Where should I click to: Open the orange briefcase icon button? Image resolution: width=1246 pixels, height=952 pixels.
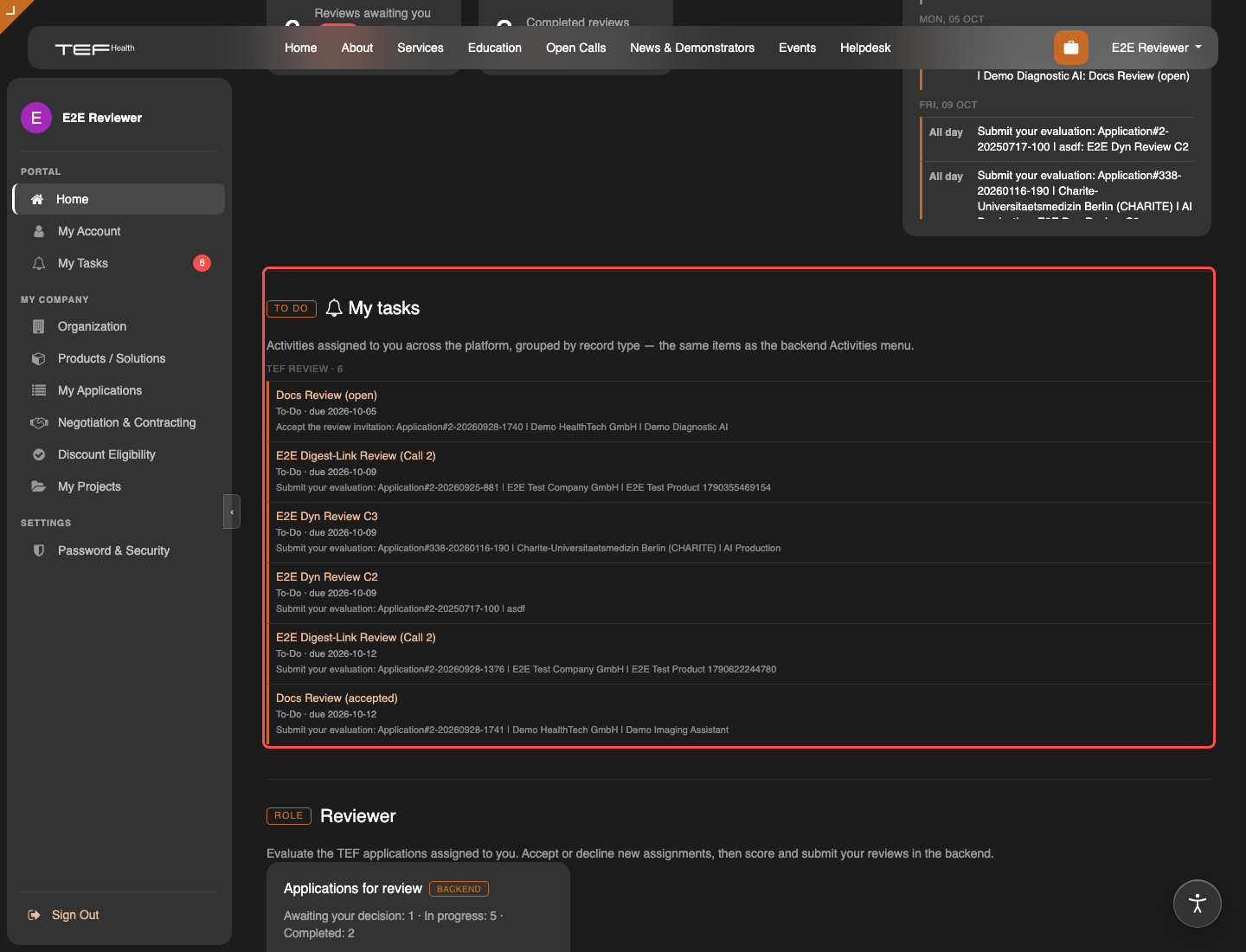pos(1071,48)
